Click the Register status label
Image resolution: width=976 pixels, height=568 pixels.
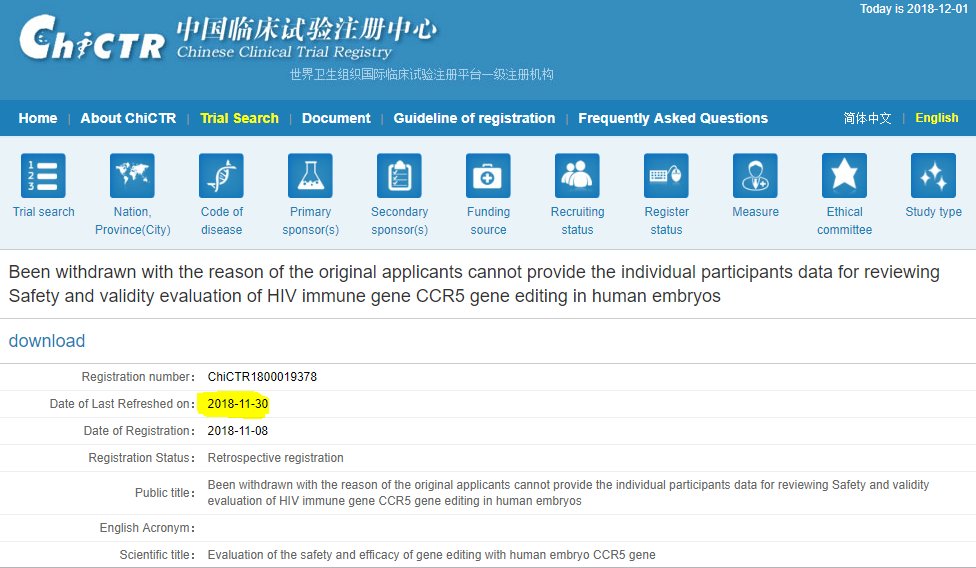click(x=667, y=221)
